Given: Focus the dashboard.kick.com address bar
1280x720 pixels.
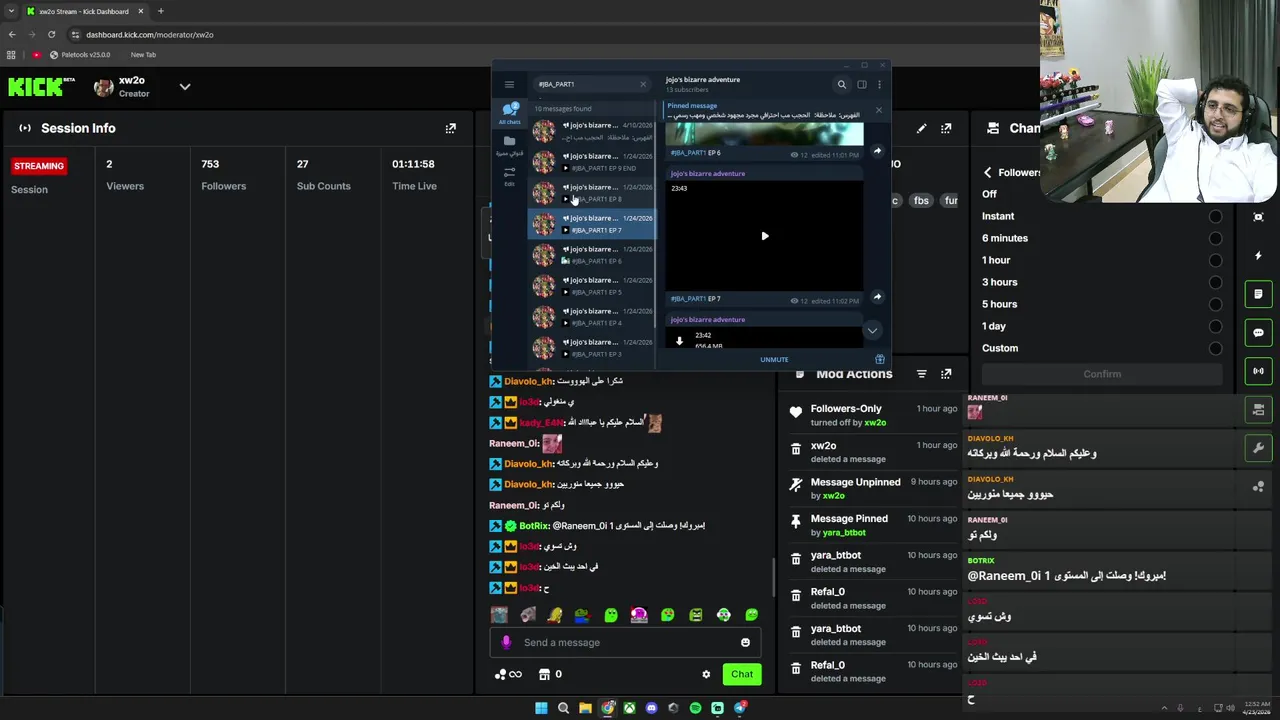Looking at the screenshot, I should (x=150, y=35).
